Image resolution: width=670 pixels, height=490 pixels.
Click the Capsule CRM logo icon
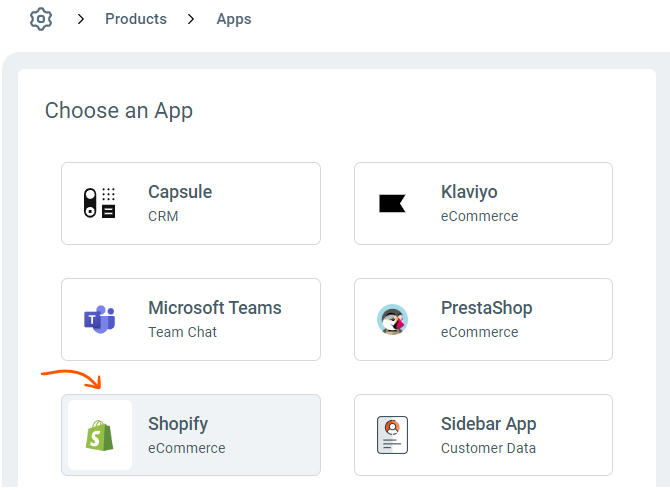click(99, 203)
